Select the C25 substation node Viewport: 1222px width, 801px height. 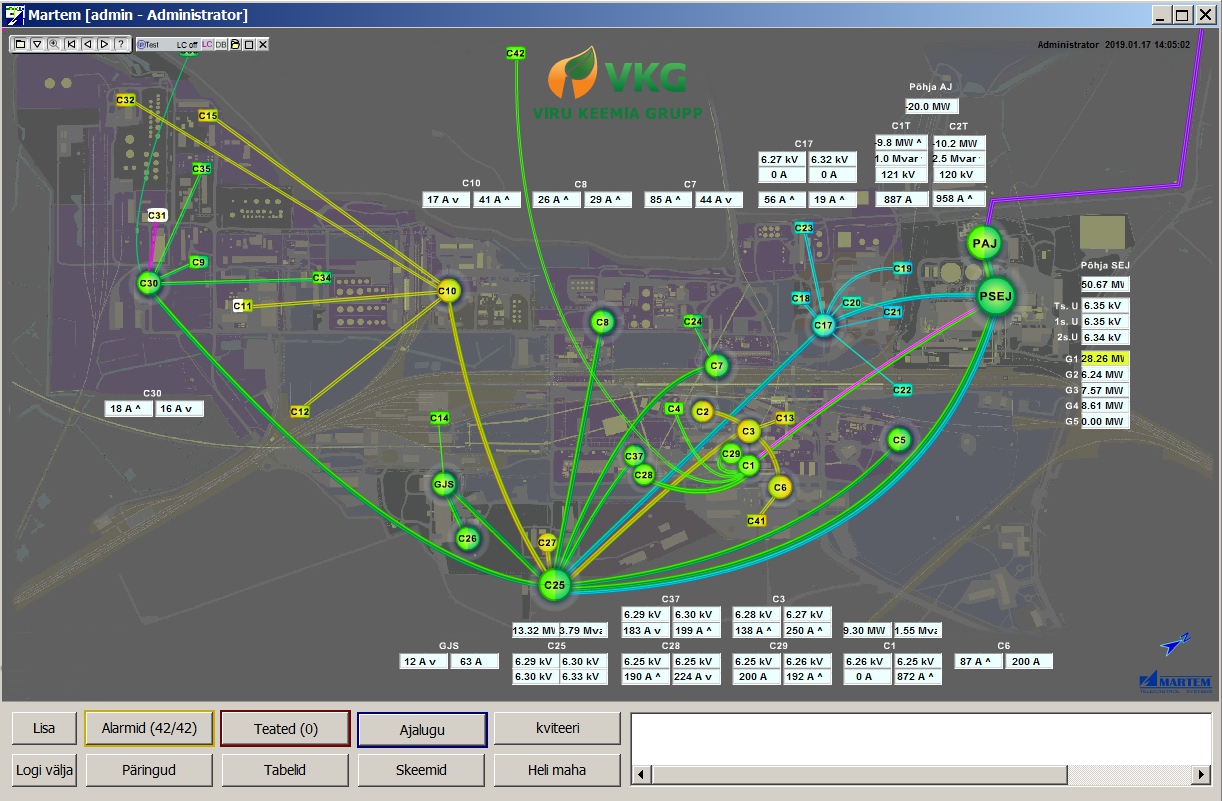tap(554, 585)
